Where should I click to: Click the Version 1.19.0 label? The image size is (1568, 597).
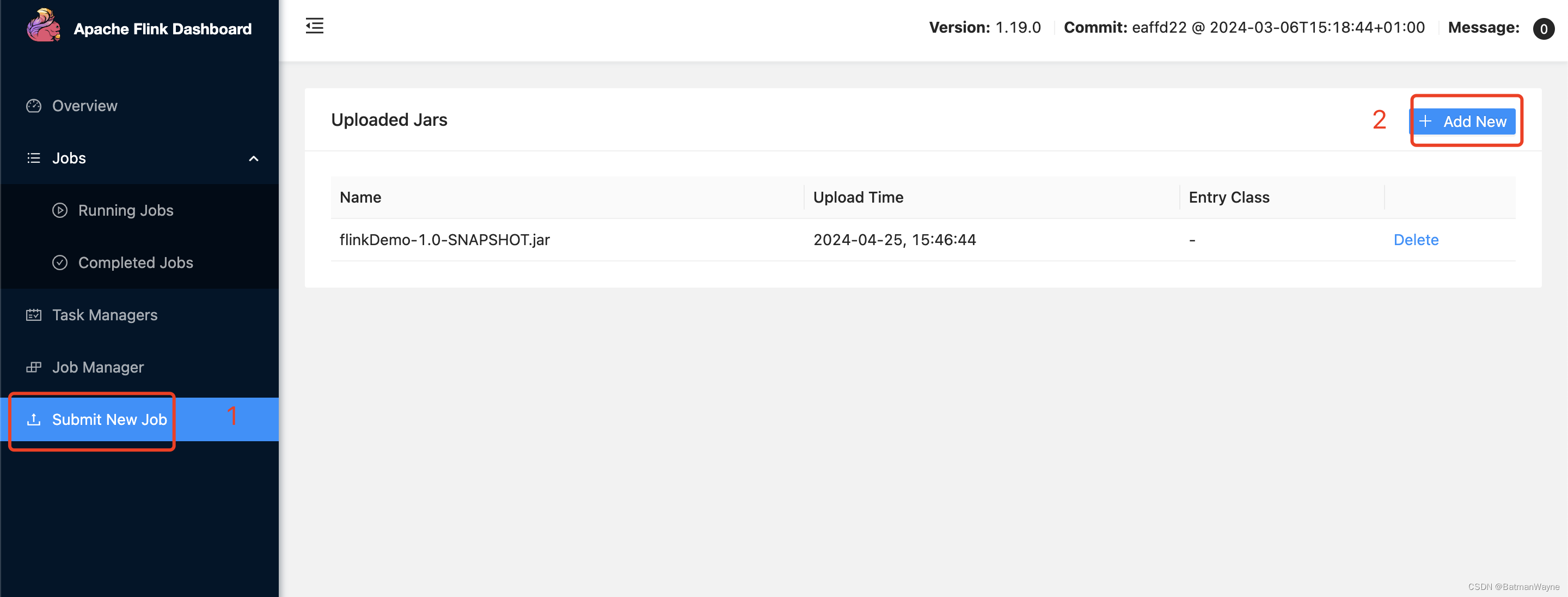point(984,27)
